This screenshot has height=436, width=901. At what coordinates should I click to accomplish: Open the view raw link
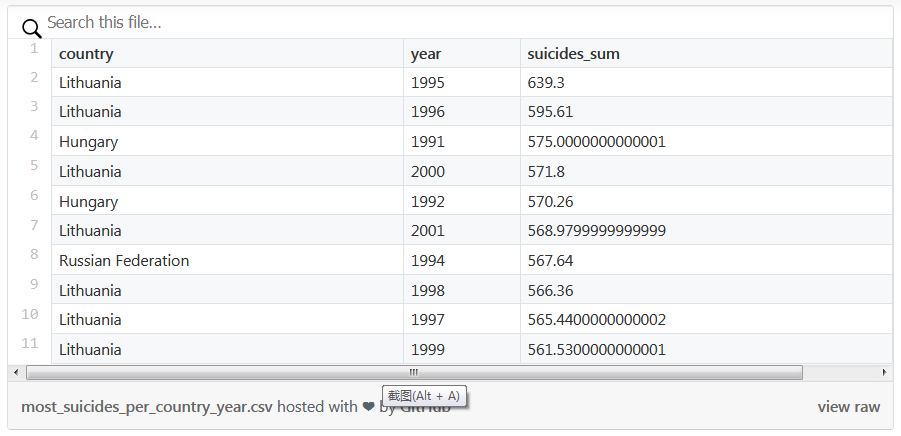click(848, 407)
